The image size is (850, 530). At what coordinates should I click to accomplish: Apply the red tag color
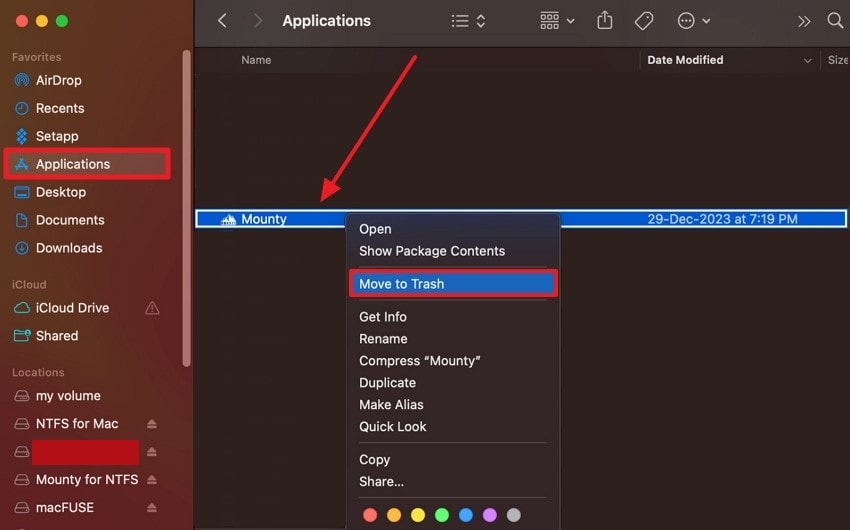(370, 515)
